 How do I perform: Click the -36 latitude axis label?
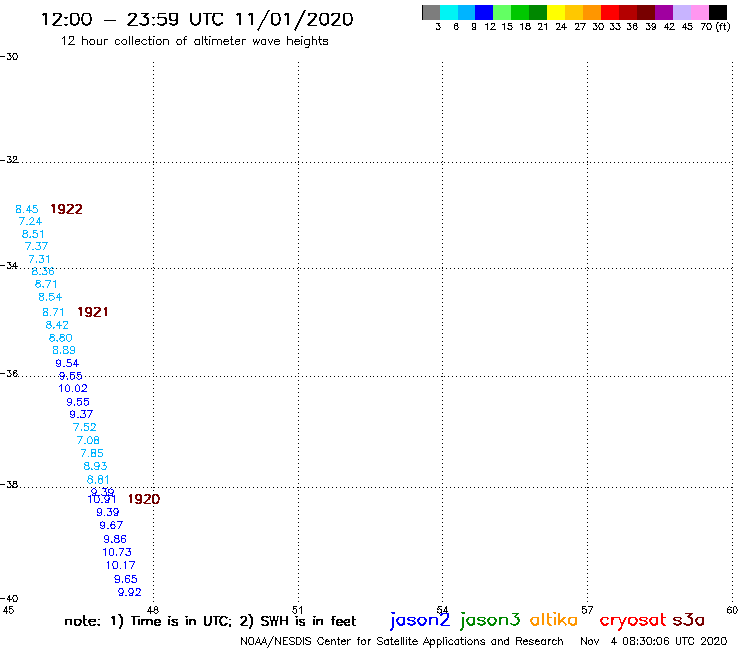10,373
